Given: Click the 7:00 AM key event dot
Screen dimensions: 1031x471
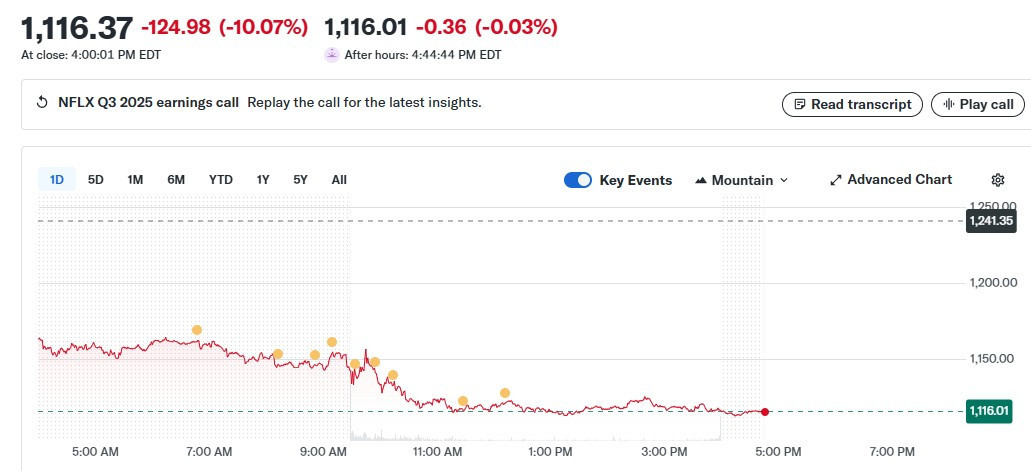Looking at the screenshot, I should [197, 330].
